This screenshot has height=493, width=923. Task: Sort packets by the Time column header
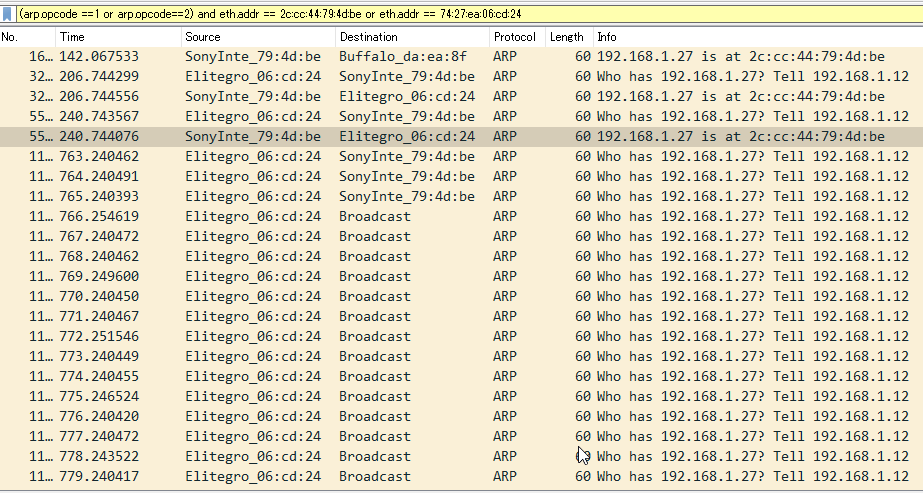pos(119,37)
